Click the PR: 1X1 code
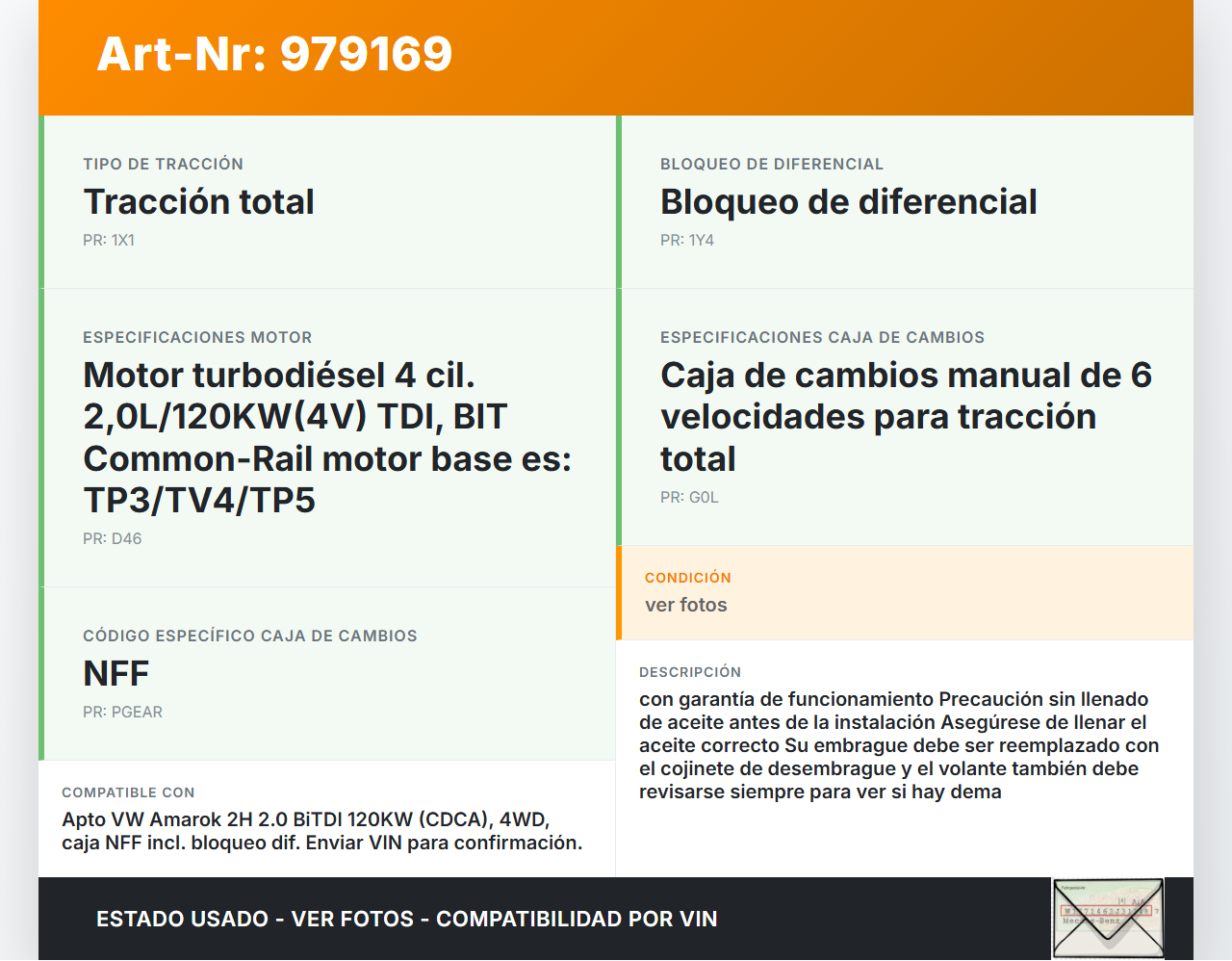The height and width of the screenshot is (961, 1232). point(109,241)
